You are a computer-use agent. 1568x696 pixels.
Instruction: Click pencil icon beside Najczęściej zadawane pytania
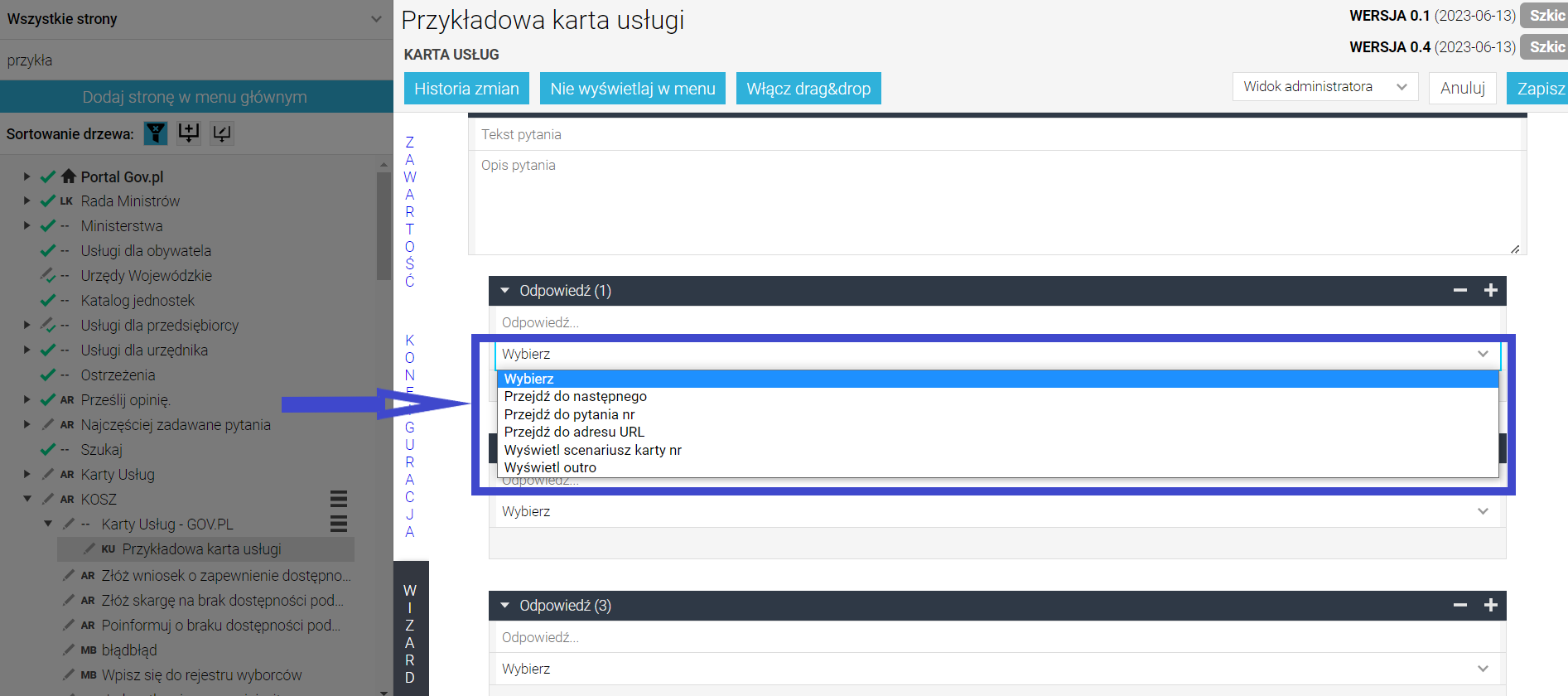point(48,424)
